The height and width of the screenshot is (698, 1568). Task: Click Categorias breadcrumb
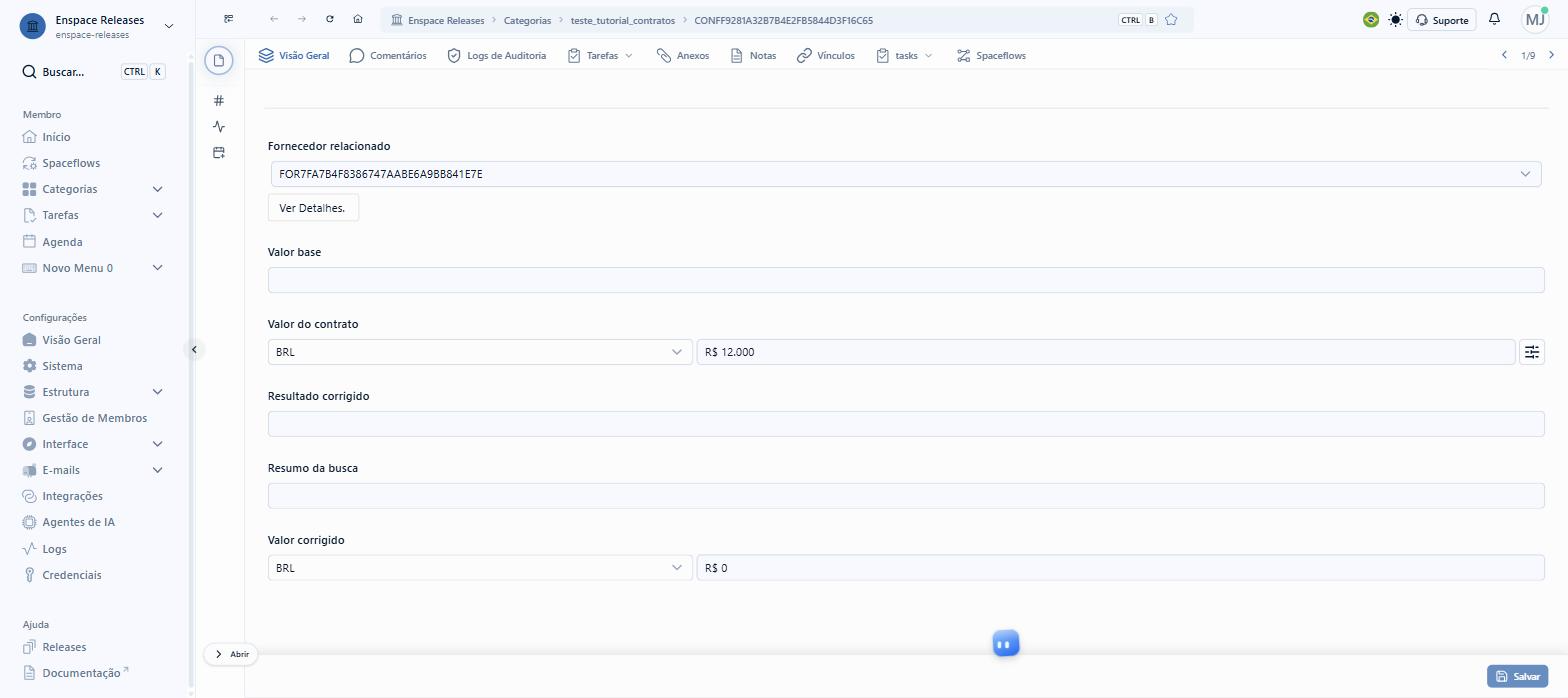tap(527, 20)
